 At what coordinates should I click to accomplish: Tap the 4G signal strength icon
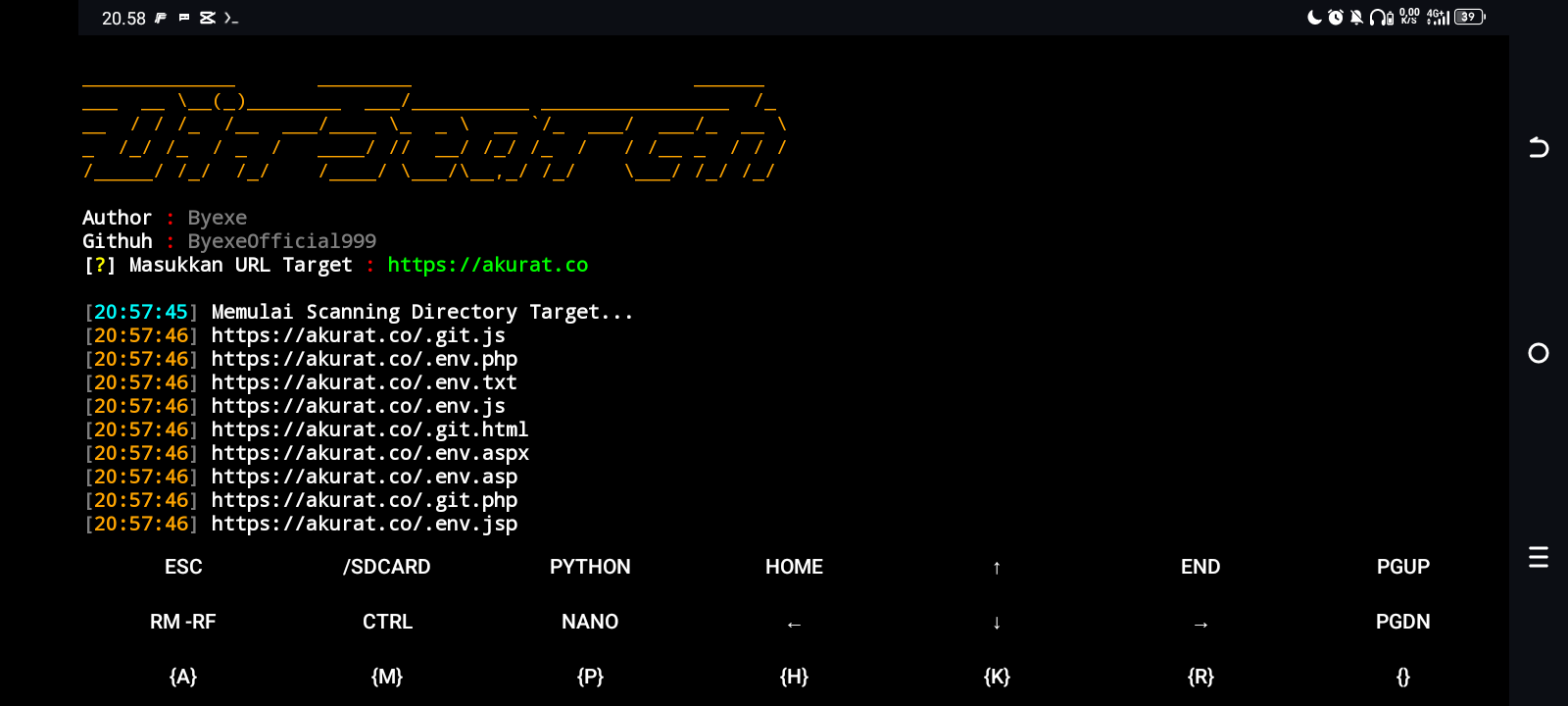tap(1438, 17)
